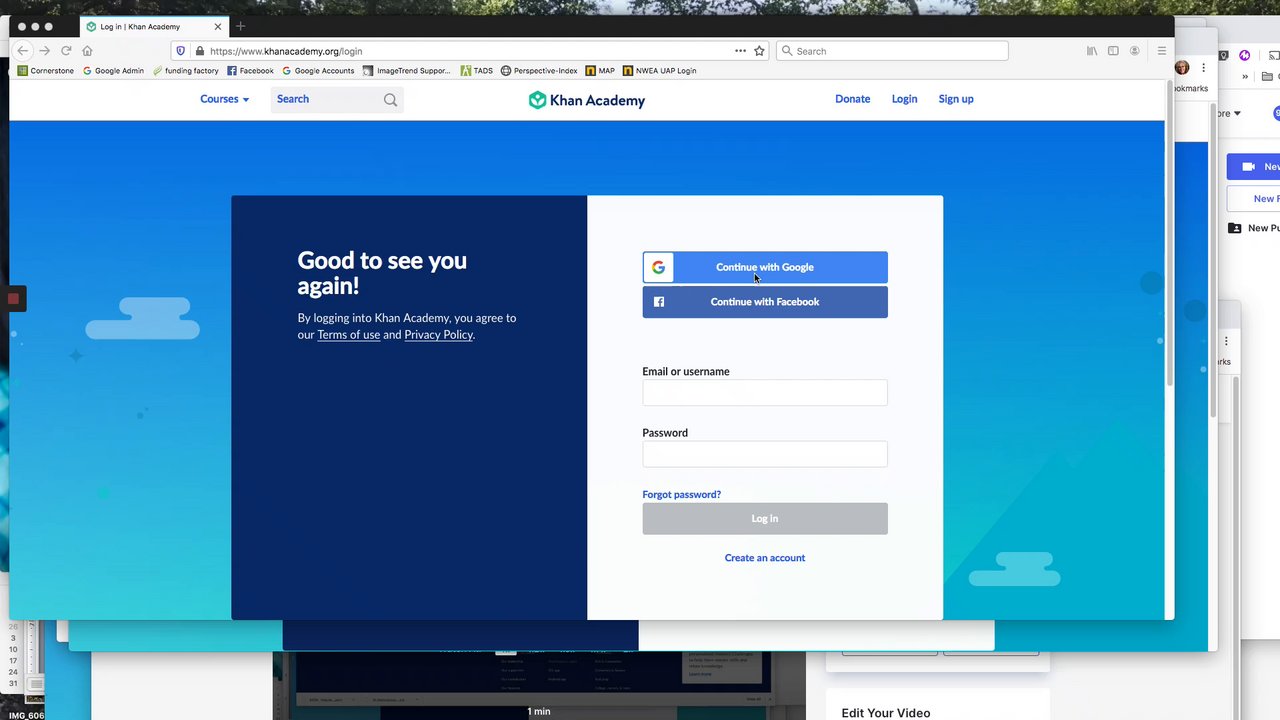
Task: Open the tracking protection shield icon
Action: (x=180, y=51)
